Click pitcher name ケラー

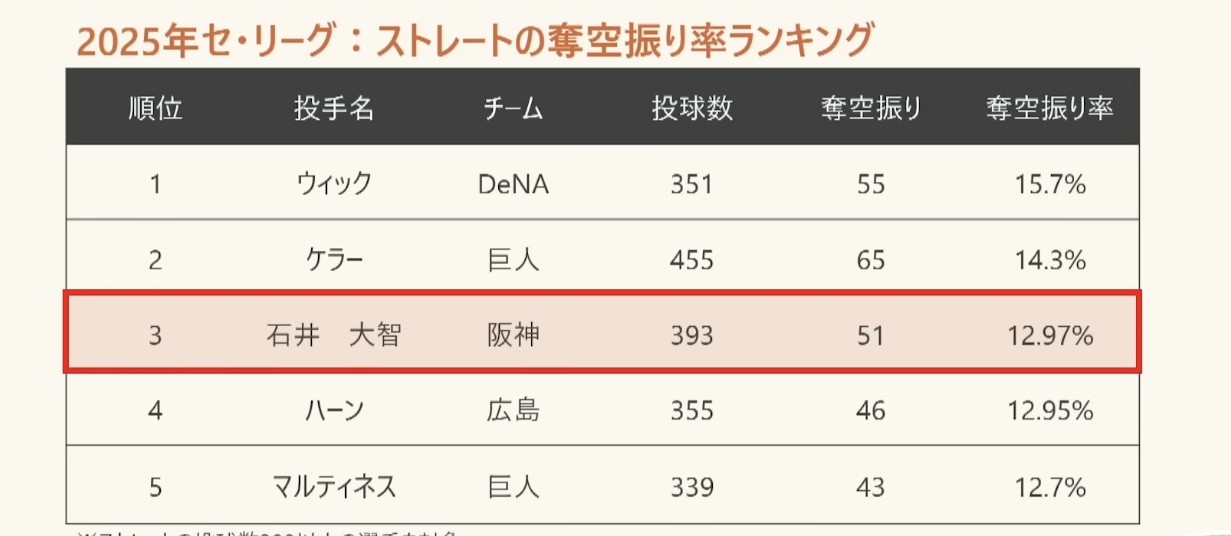pos(334,260)
